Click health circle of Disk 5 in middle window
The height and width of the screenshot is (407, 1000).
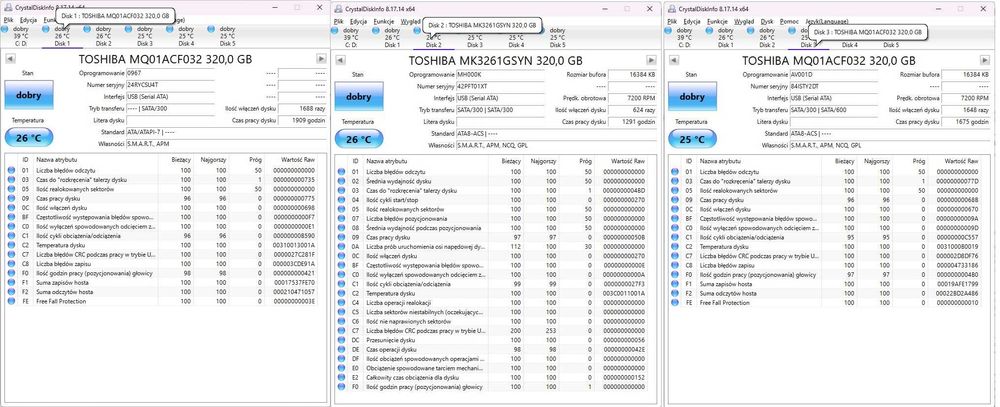point(543,30)
